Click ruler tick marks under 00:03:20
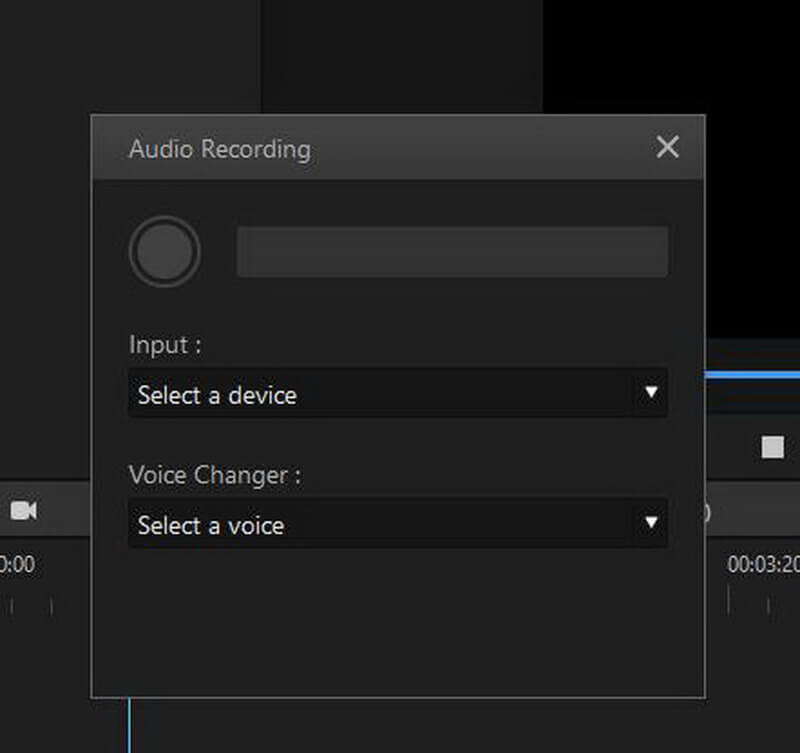 (748, 600)
